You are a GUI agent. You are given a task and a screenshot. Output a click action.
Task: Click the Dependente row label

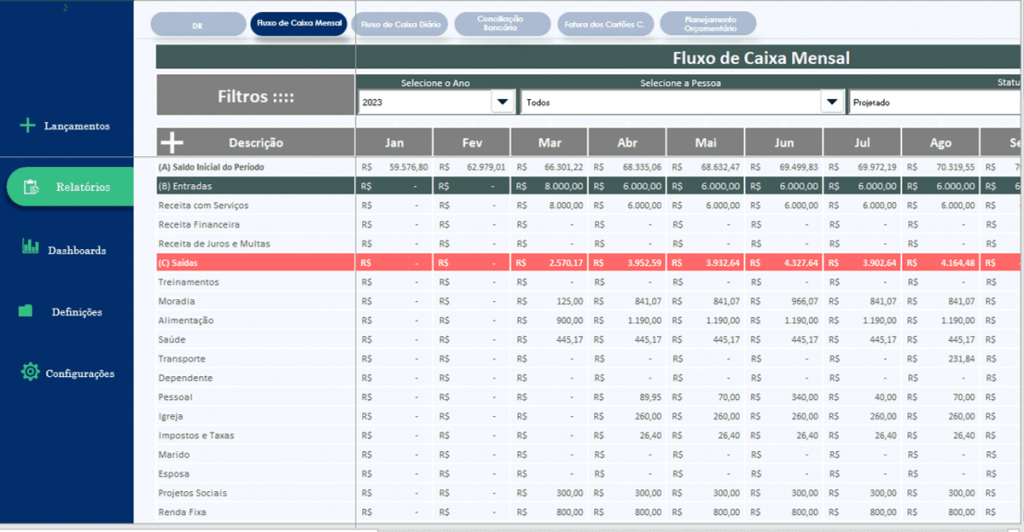point(185,378)
